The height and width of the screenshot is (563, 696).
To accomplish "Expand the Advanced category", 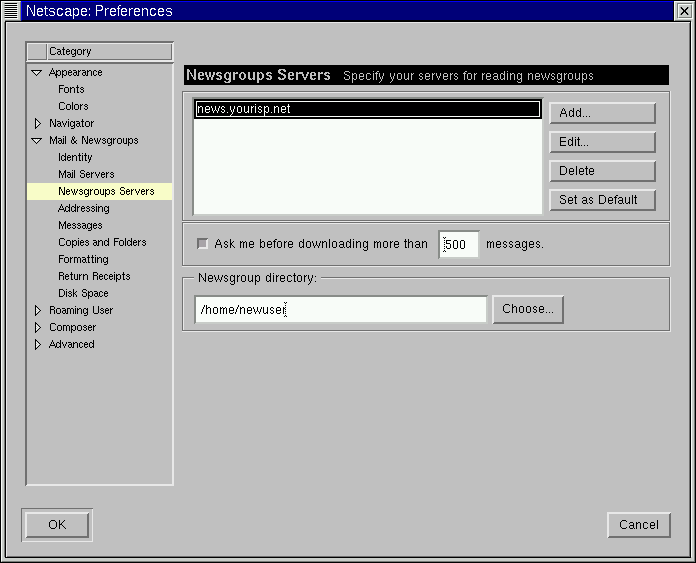I will coord(37,345).
